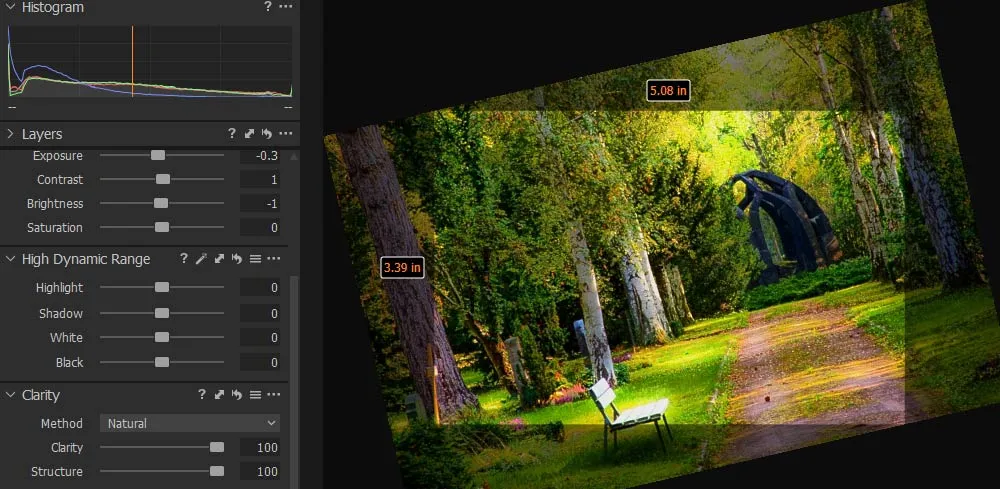Click High Dynamic Range auto-adjust wand icon
The height and width of the screenshot is (489, 1000).
(201, 259)
